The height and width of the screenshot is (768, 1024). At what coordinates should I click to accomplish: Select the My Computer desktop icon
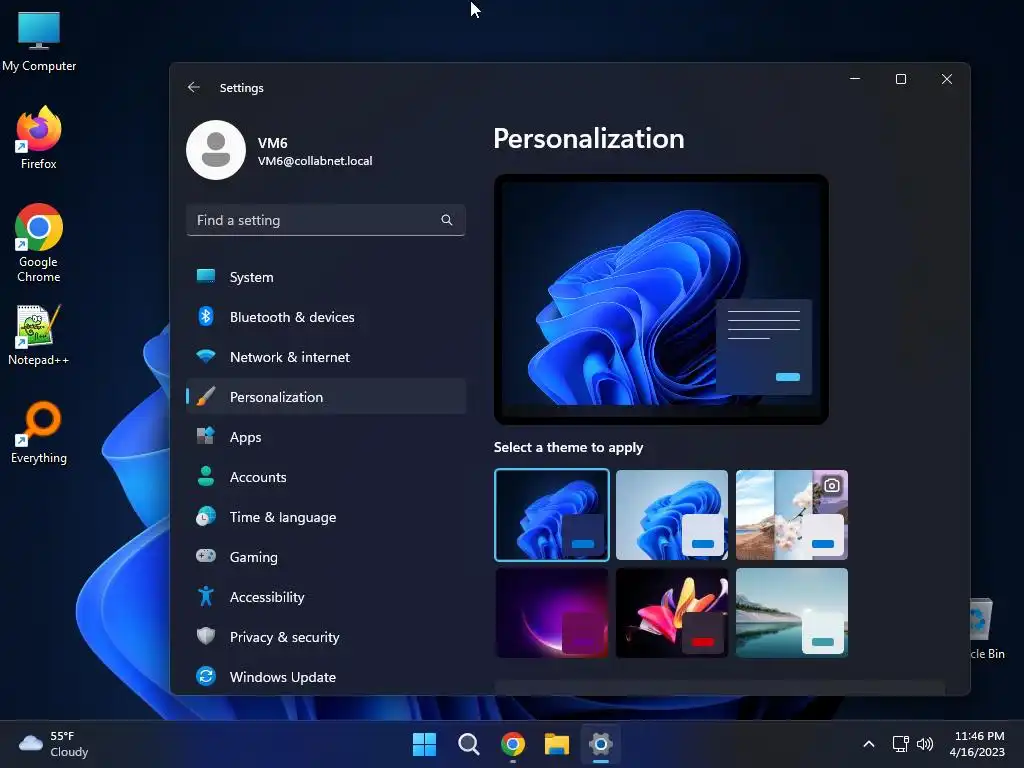39,40
